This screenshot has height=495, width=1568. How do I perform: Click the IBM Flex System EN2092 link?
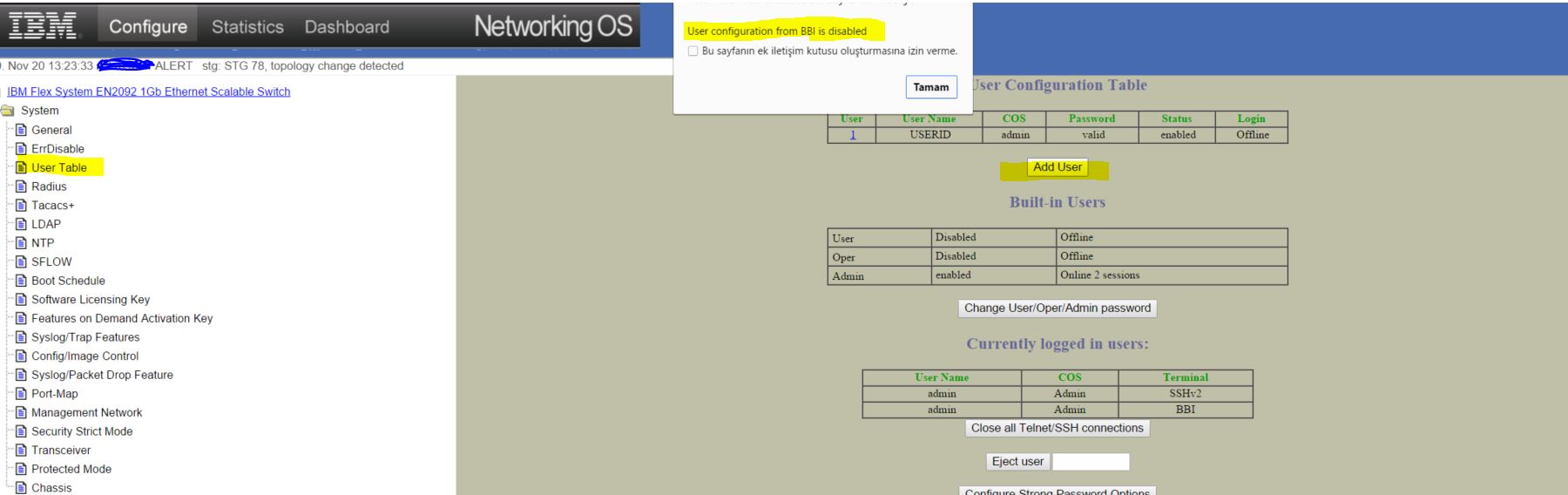tap(148, 92)
